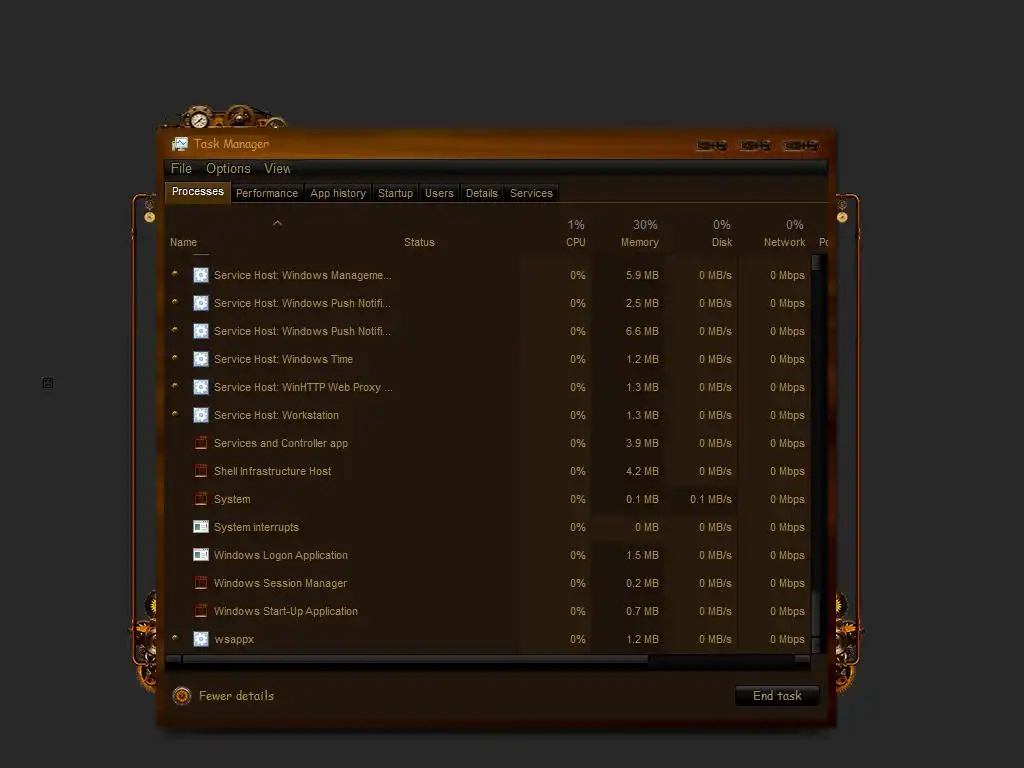Click the horizontal scrollbar thumb
Screen dimensions: 1024x768
pyautogui.click(x=415, y=659)
